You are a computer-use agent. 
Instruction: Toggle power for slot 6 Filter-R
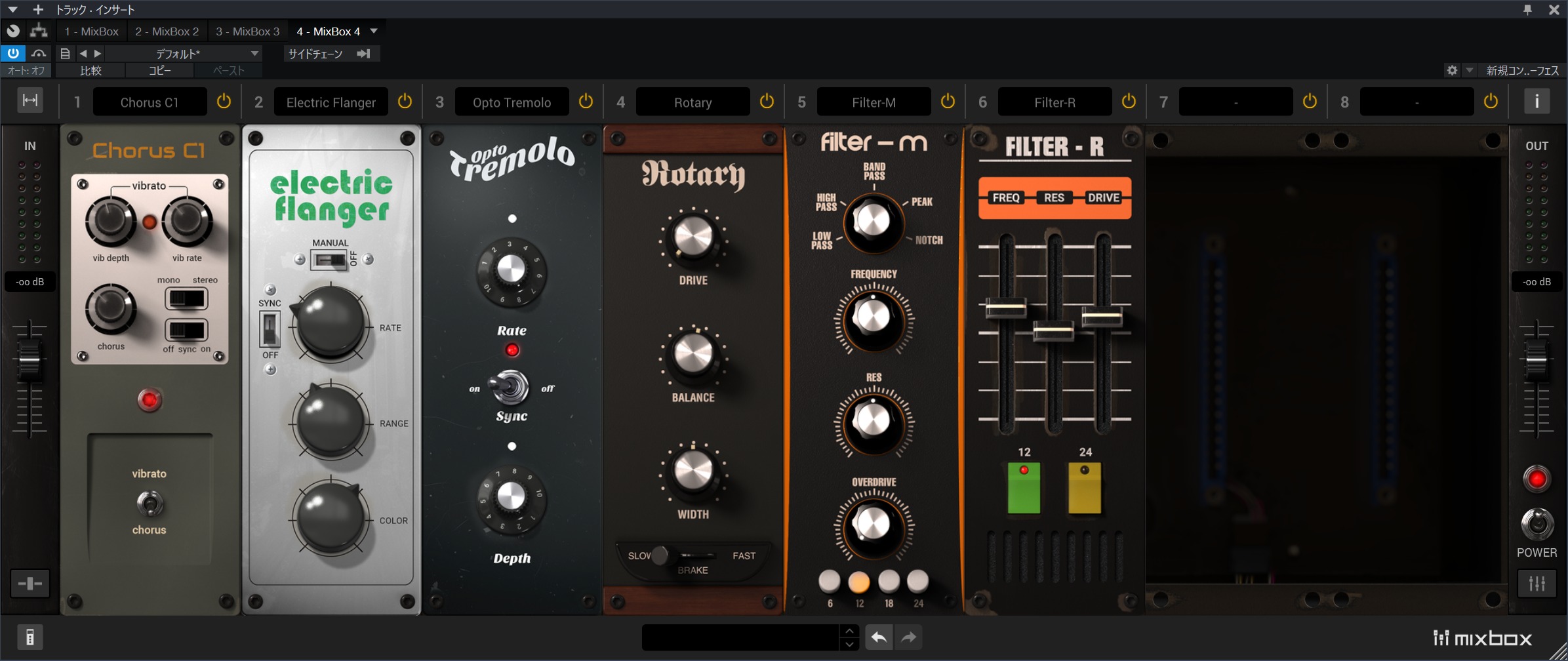coord(1129,102)
